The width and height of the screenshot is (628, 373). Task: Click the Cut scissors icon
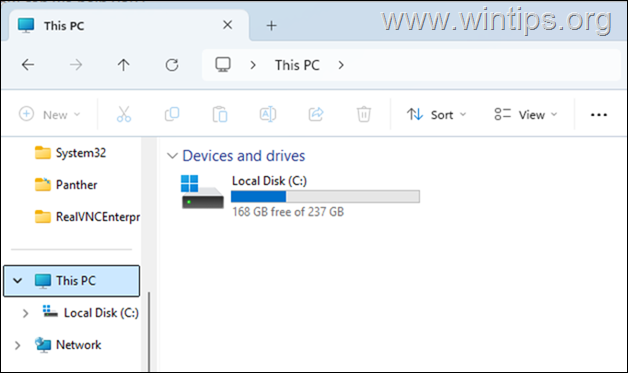(124, 115)
